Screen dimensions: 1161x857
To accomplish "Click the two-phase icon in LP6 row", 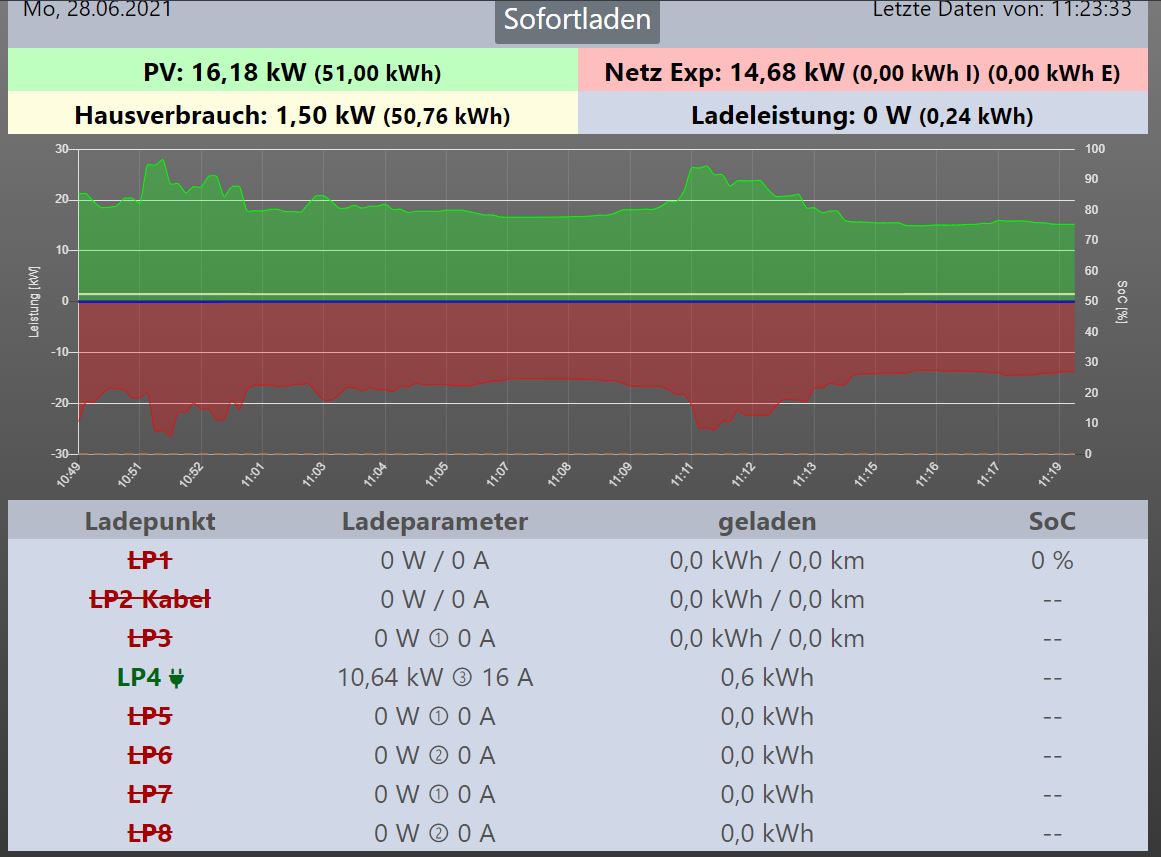I will [x=437, y=756].
